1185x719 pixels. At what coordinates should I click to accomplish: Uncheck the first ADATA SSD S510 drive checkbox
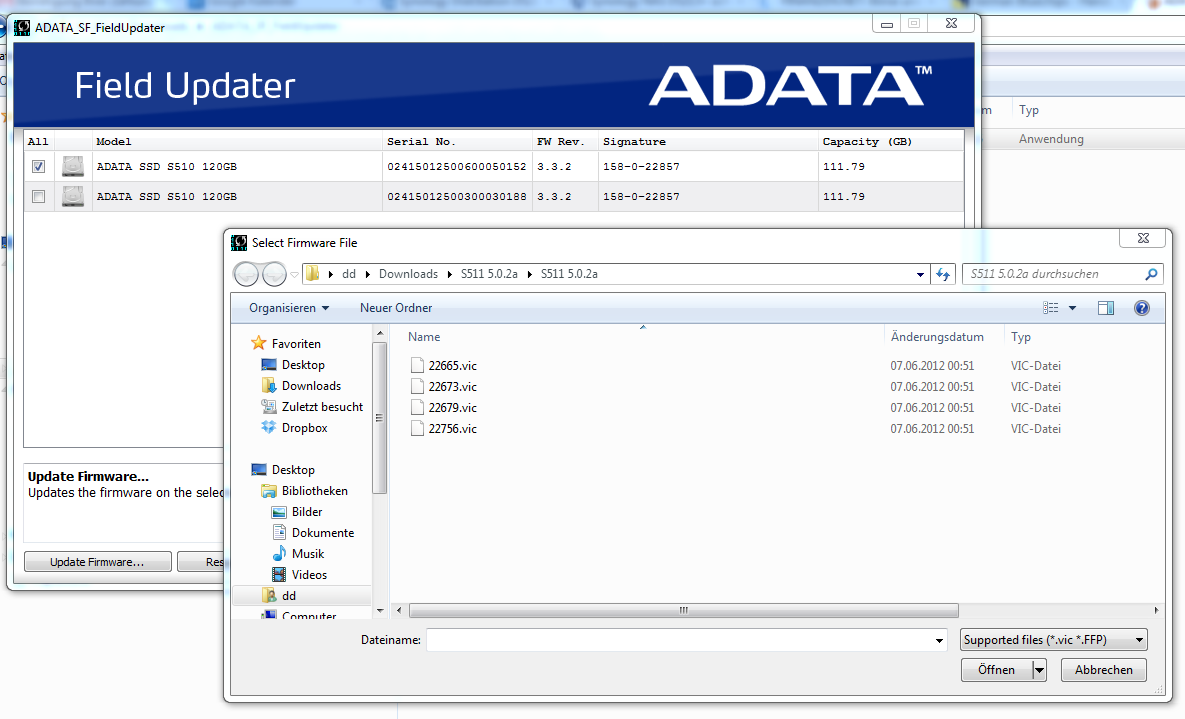[x=39, y=166]
